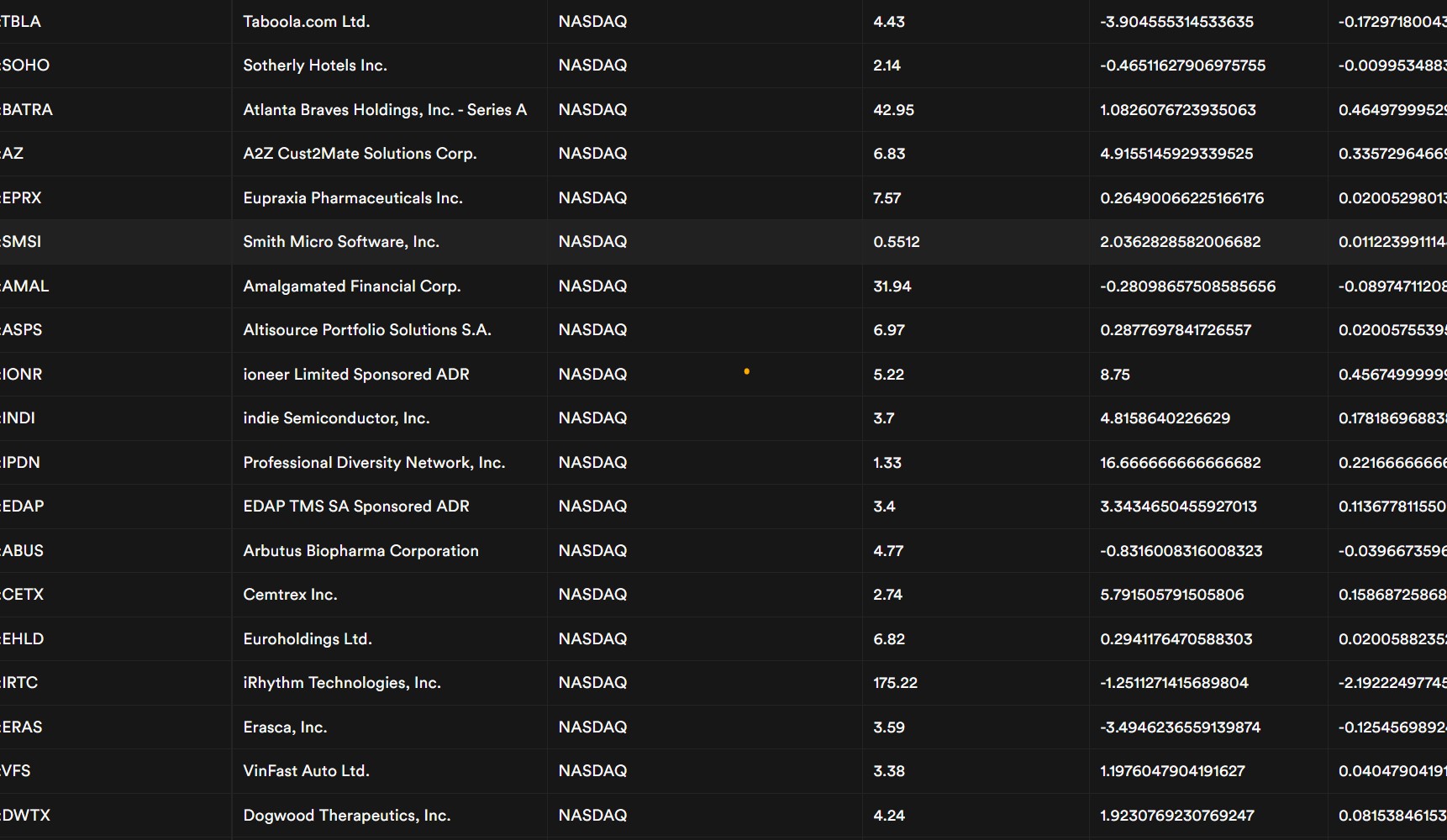Select the iRhythm price 175.22
Image resolution: width=1447 pixels, height=840 pixels.
pyautogui.click(x=895, y=683)
